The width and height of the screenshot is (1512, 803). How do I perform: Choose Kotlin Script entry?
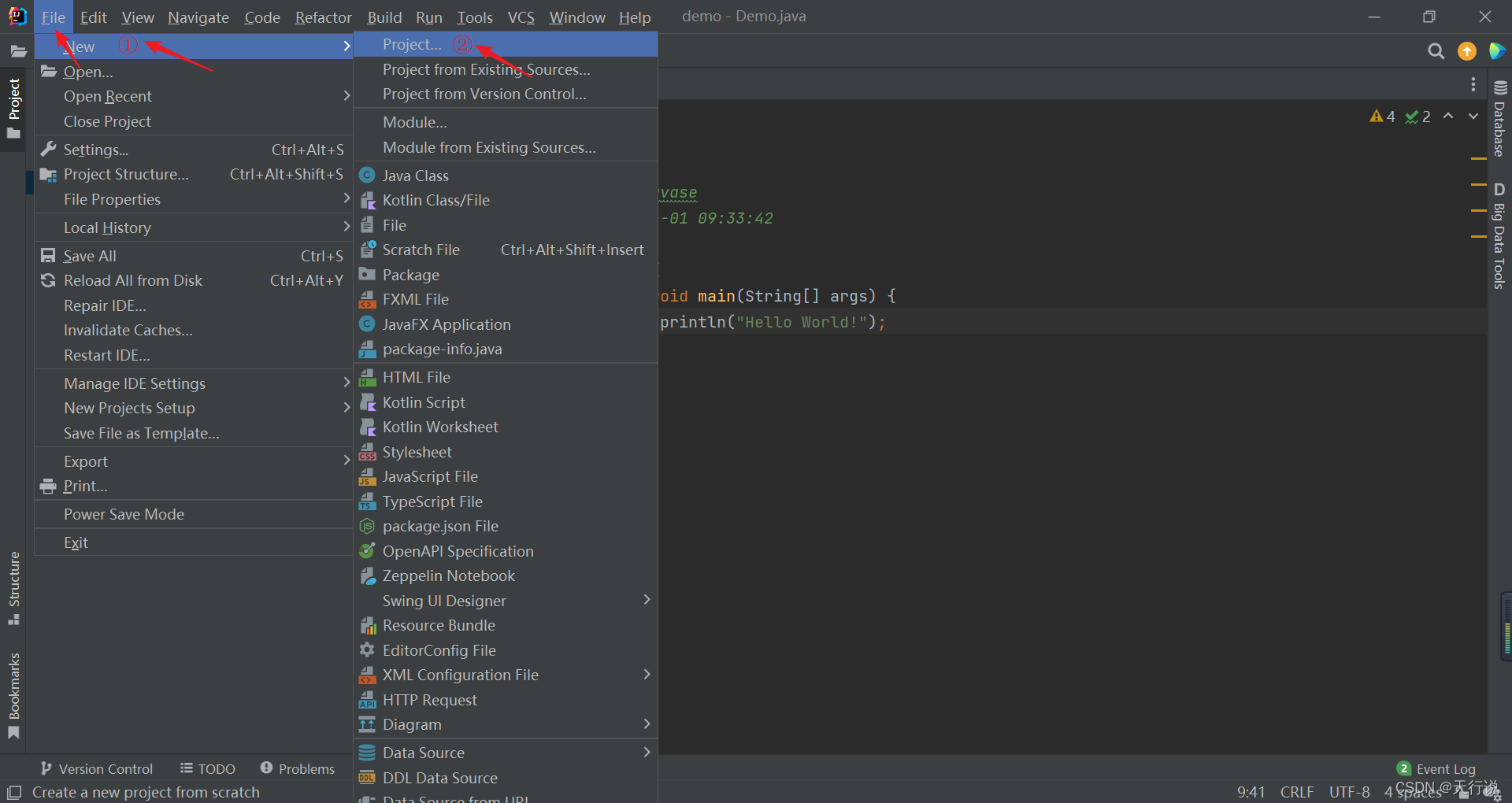pyautogui.click(x=506, y=402)
